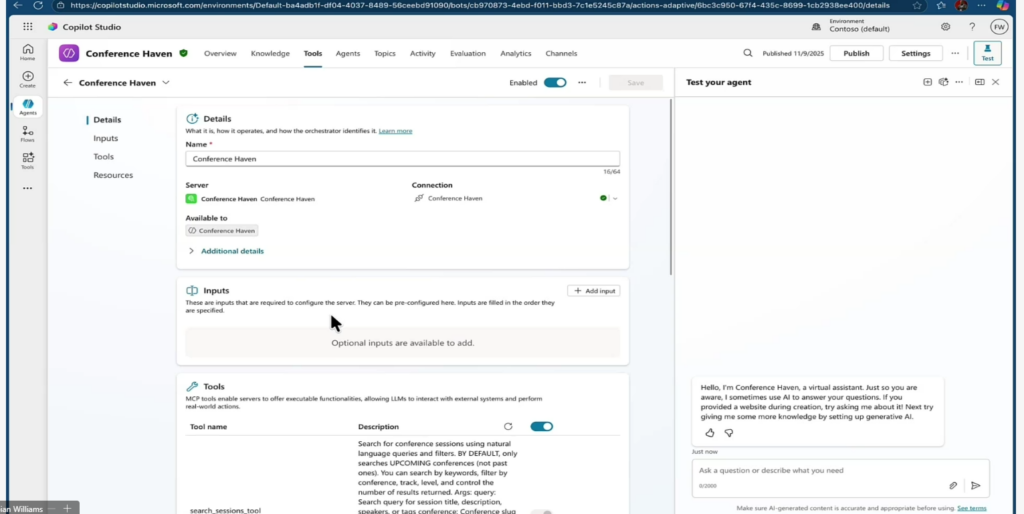Viewport: 1024px width, 514px height.
Task: Give thumbs down to the greeting message
Action: point(729,433)
